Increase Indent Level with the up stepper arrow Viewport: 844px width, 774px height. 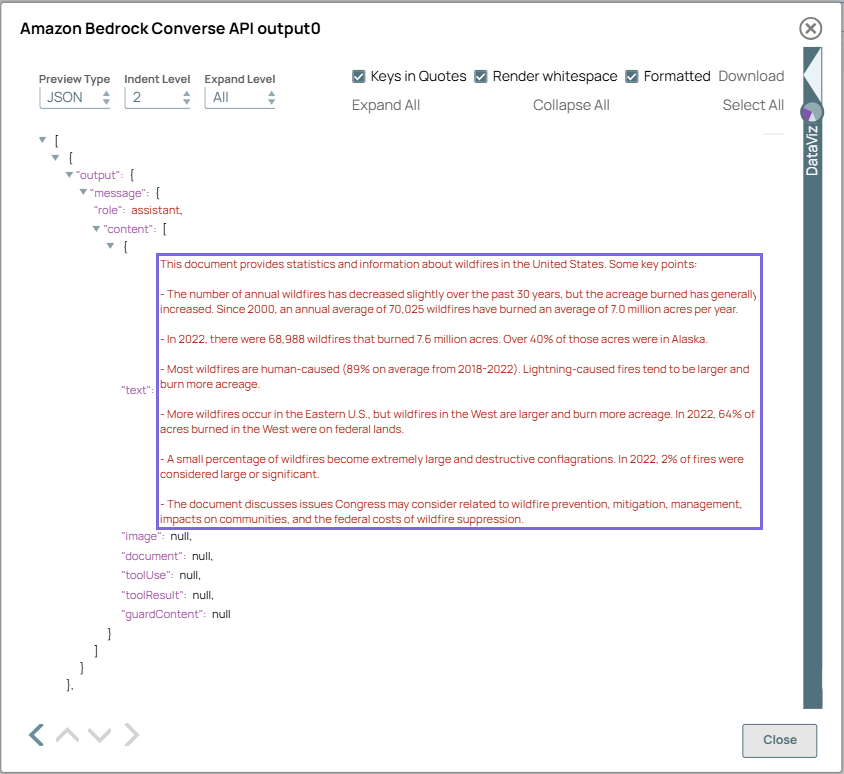click(x=184, y=93)
